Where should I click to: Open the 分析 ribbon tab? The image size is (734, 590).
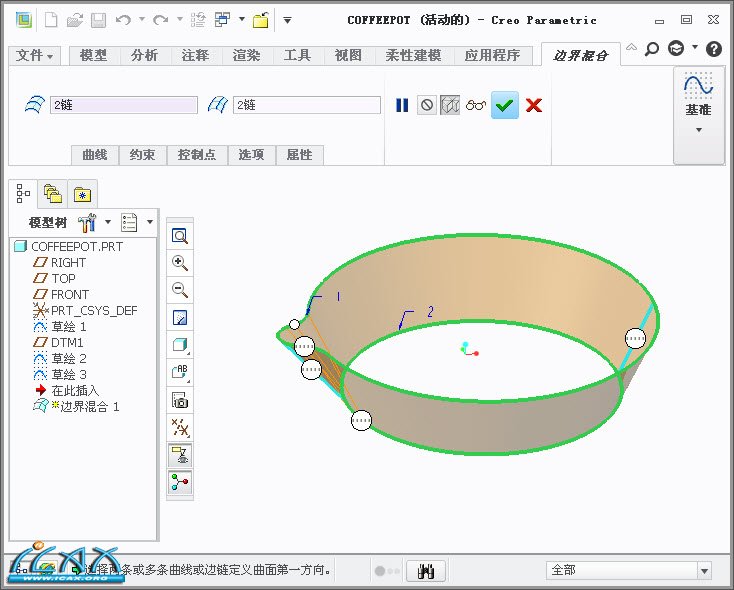[x=144, y=56]
